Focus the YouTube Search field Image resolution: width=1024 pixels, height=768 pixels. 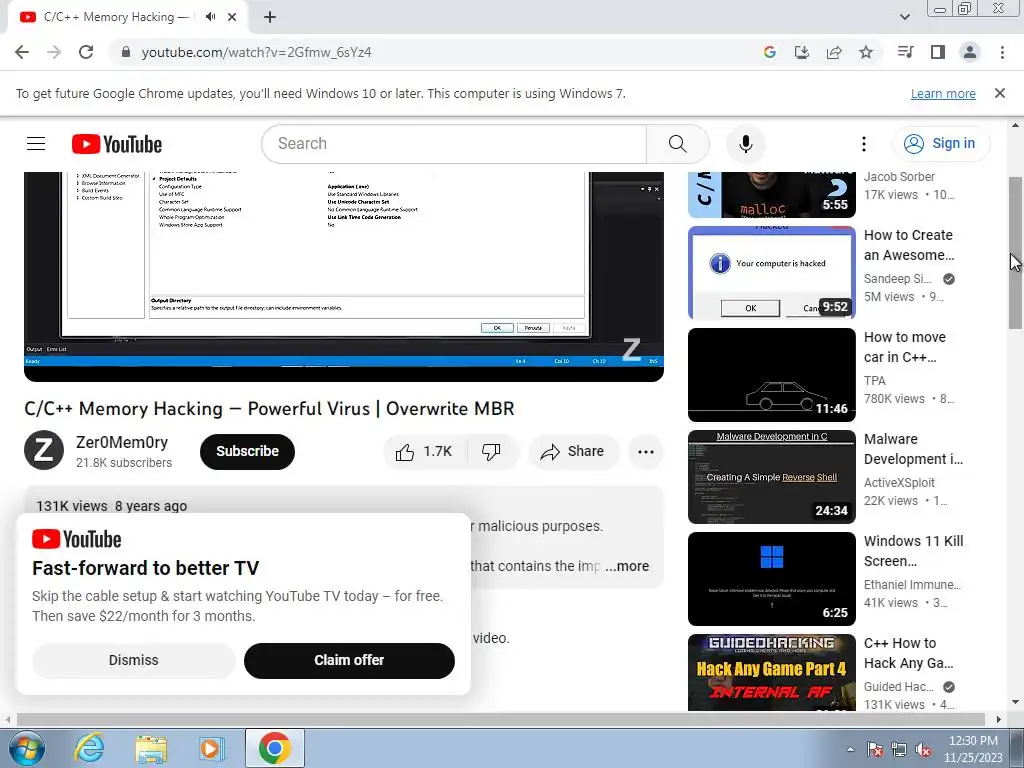pos(454,144)
